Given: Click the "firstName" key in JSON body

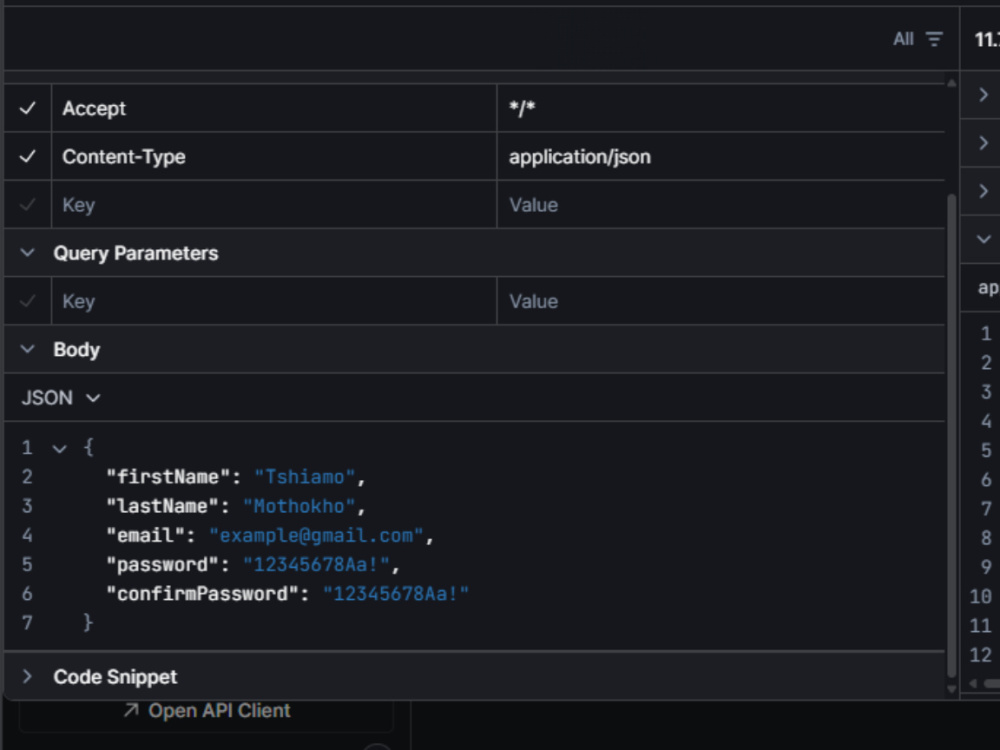Looking at the screenshot, I should 168,477.
